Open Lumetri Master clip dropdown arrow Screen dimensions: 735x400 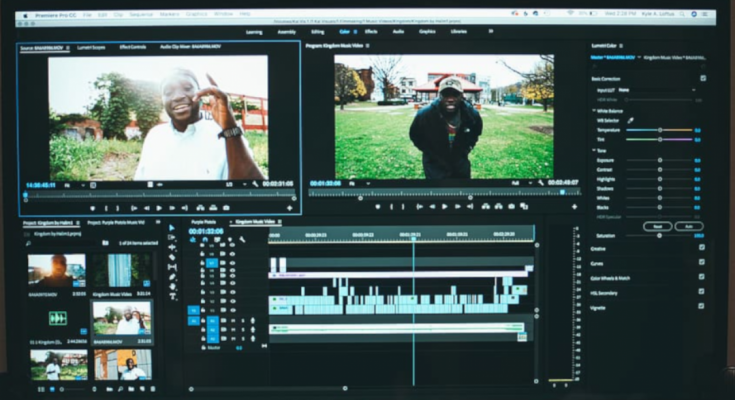click(x=639, y=57)
